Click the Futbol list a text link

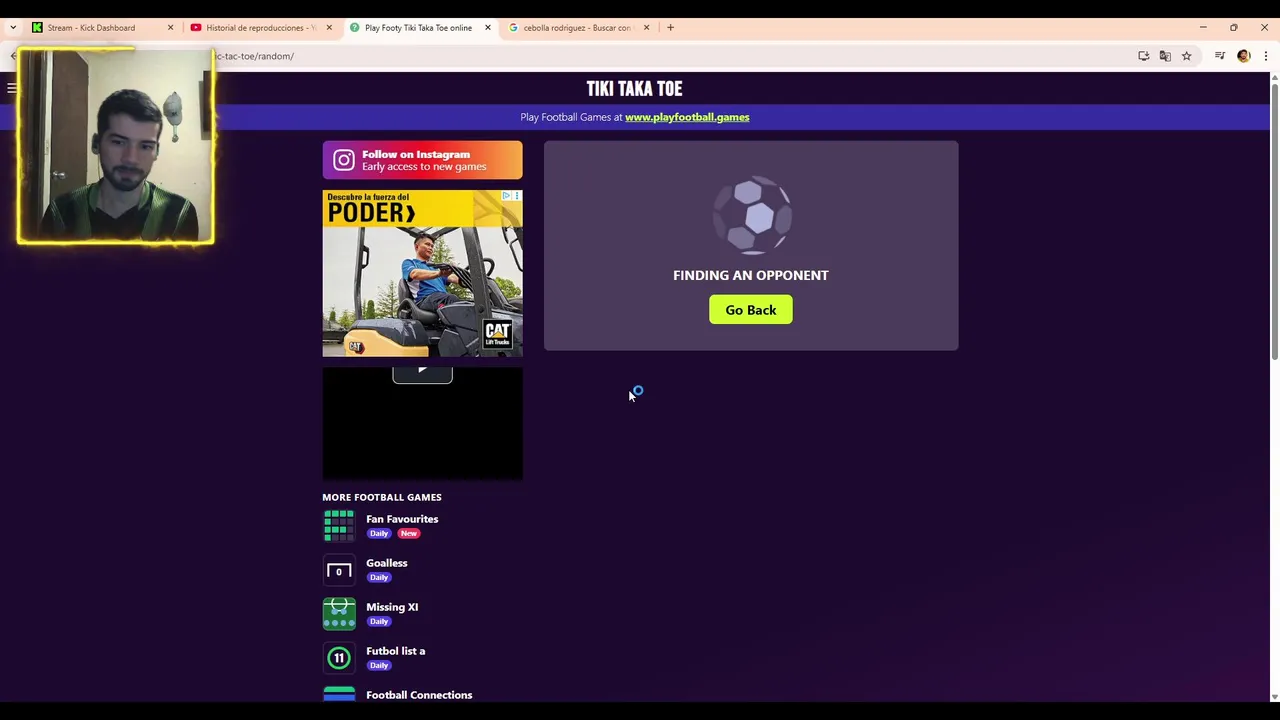point(396,651)
